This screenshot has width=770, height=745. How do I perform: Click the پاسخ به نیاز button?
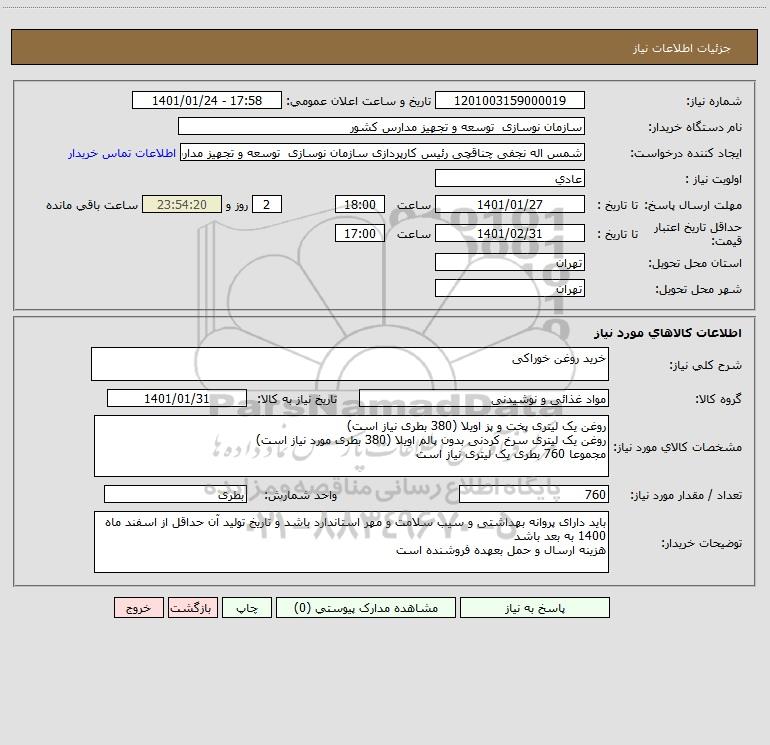[535, 607]
